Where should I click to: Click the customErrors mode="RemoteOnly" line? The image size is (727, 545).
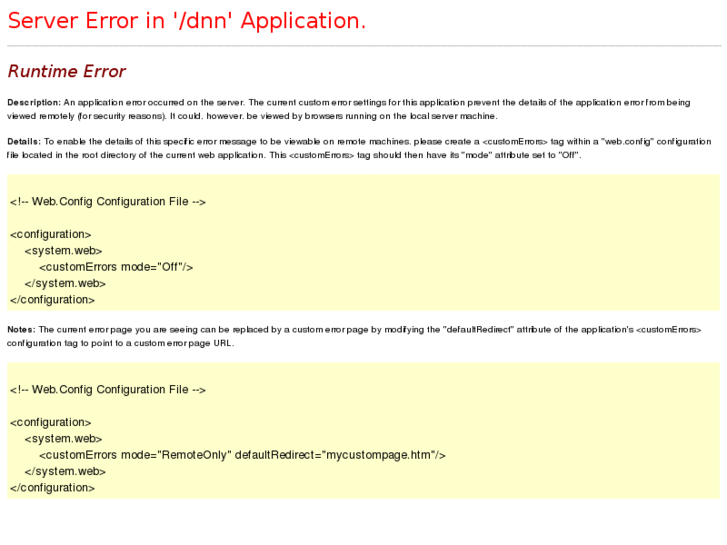tap(242, 455)
